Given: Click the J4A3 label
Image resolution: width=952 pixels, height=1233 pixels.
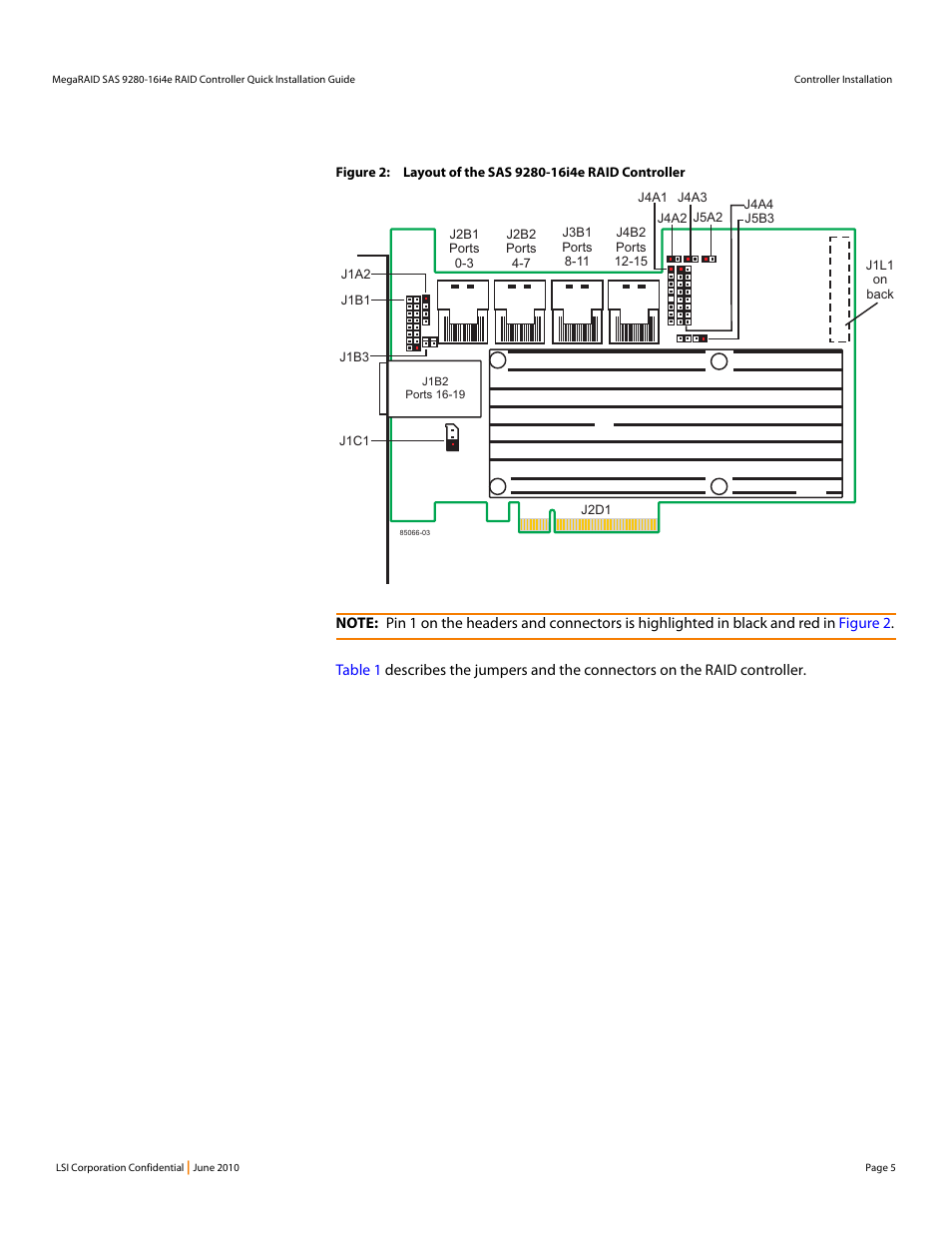Looking at the screenshot, I should 693,198.
